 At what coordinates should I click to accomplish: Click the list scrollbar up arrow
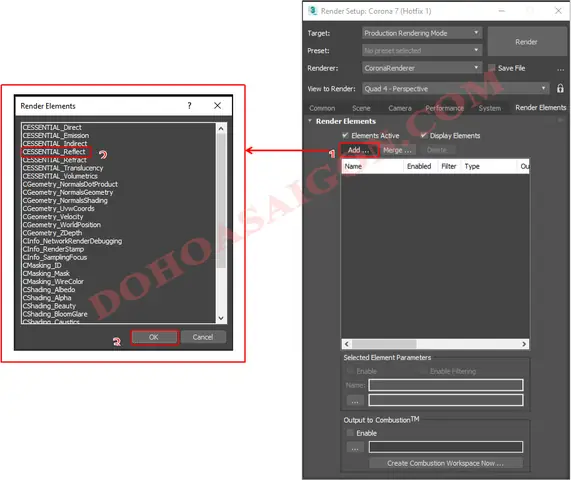point(221,128)
